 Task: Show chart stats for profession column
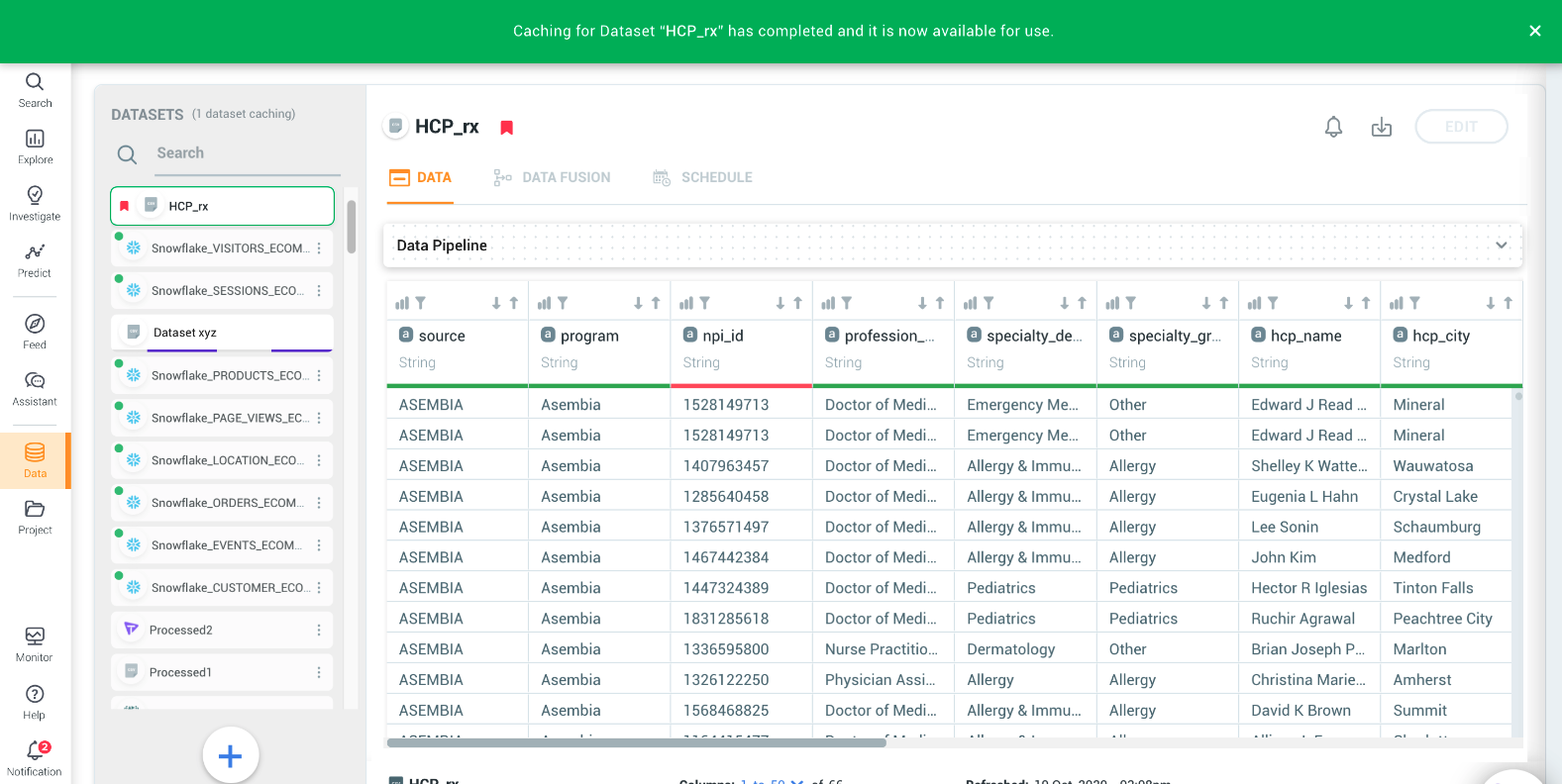pos(828,303)
